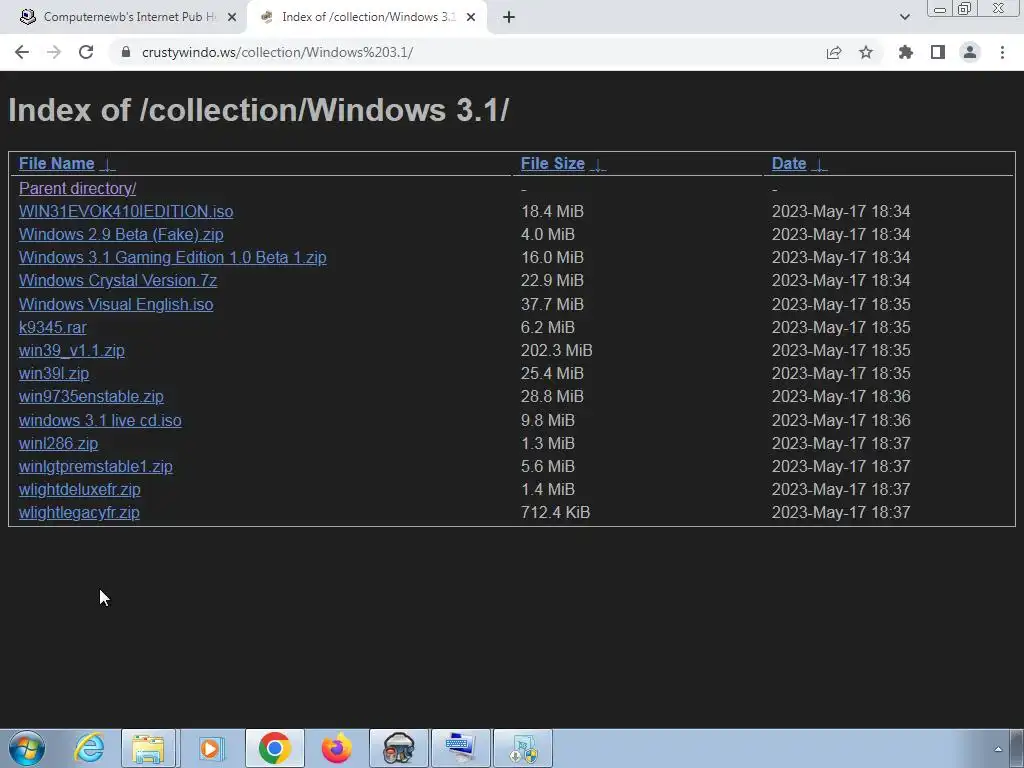Bookmark this page with the star icon
Viewport: 1024px width, 768px height.
[x=866, y=52]
